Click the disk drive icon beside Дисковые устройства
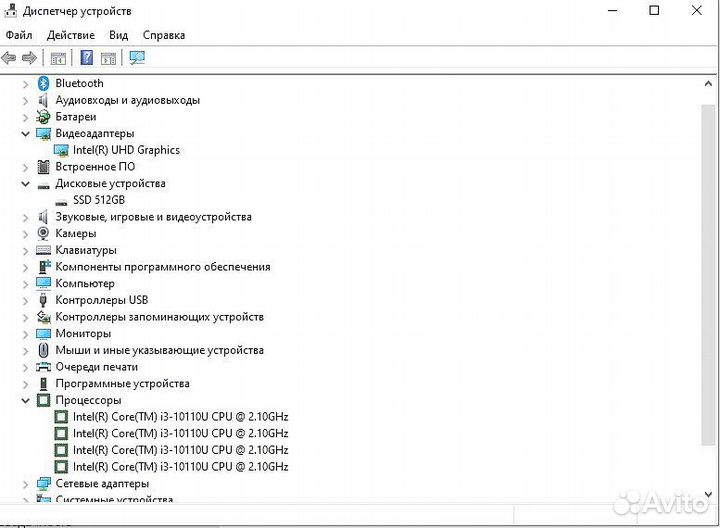The width and height of the screenshot is (720, 528). click(x=44, y=186)
